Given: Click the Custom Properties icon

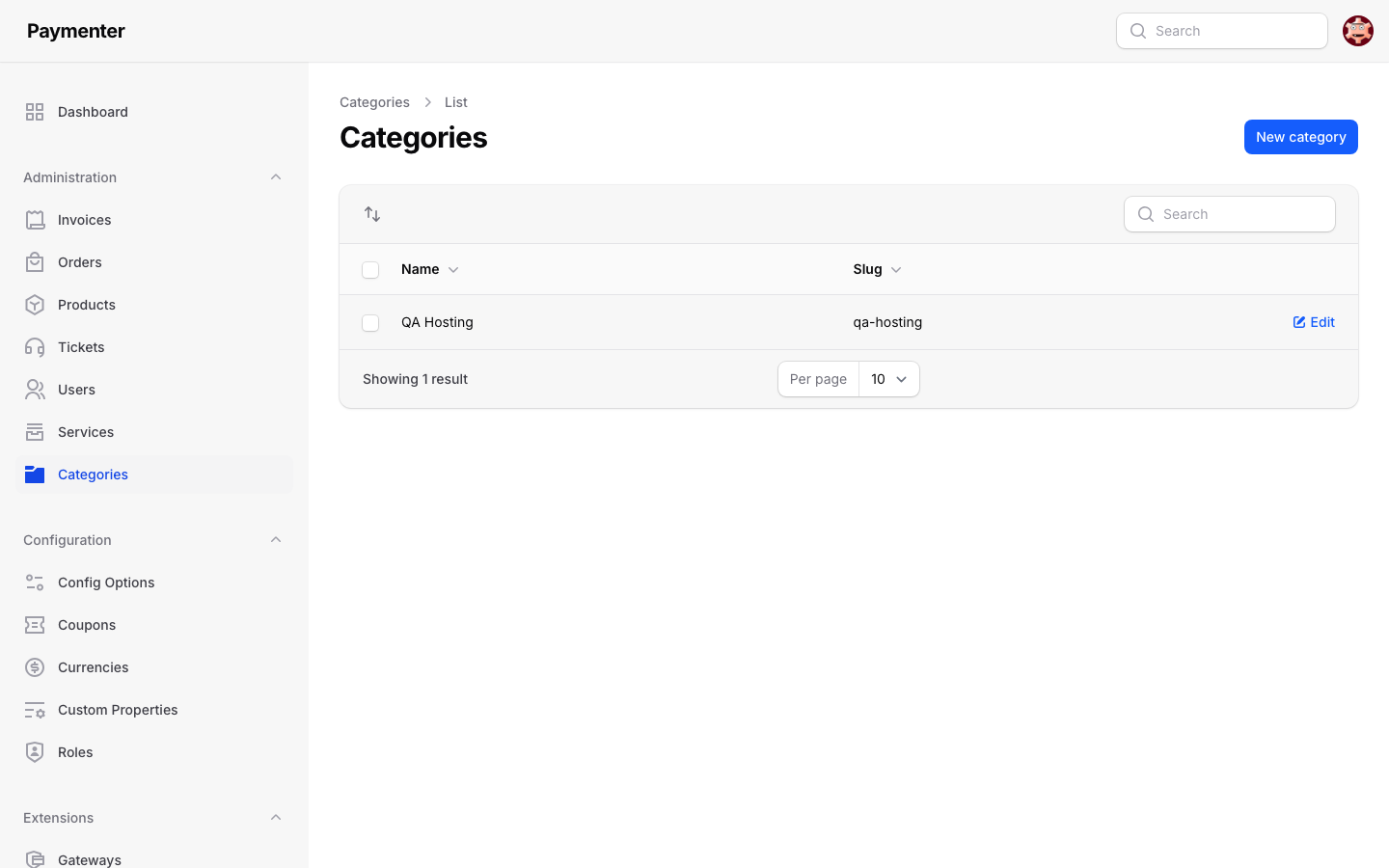Looking at the screenshot, I should click(35, 710).
